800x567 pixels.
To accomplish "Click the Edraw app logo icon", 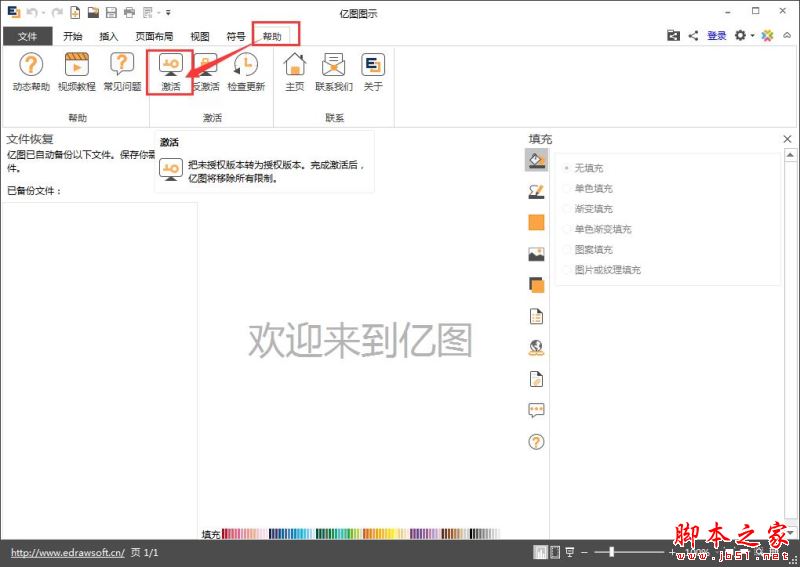I will click(14, 12).
